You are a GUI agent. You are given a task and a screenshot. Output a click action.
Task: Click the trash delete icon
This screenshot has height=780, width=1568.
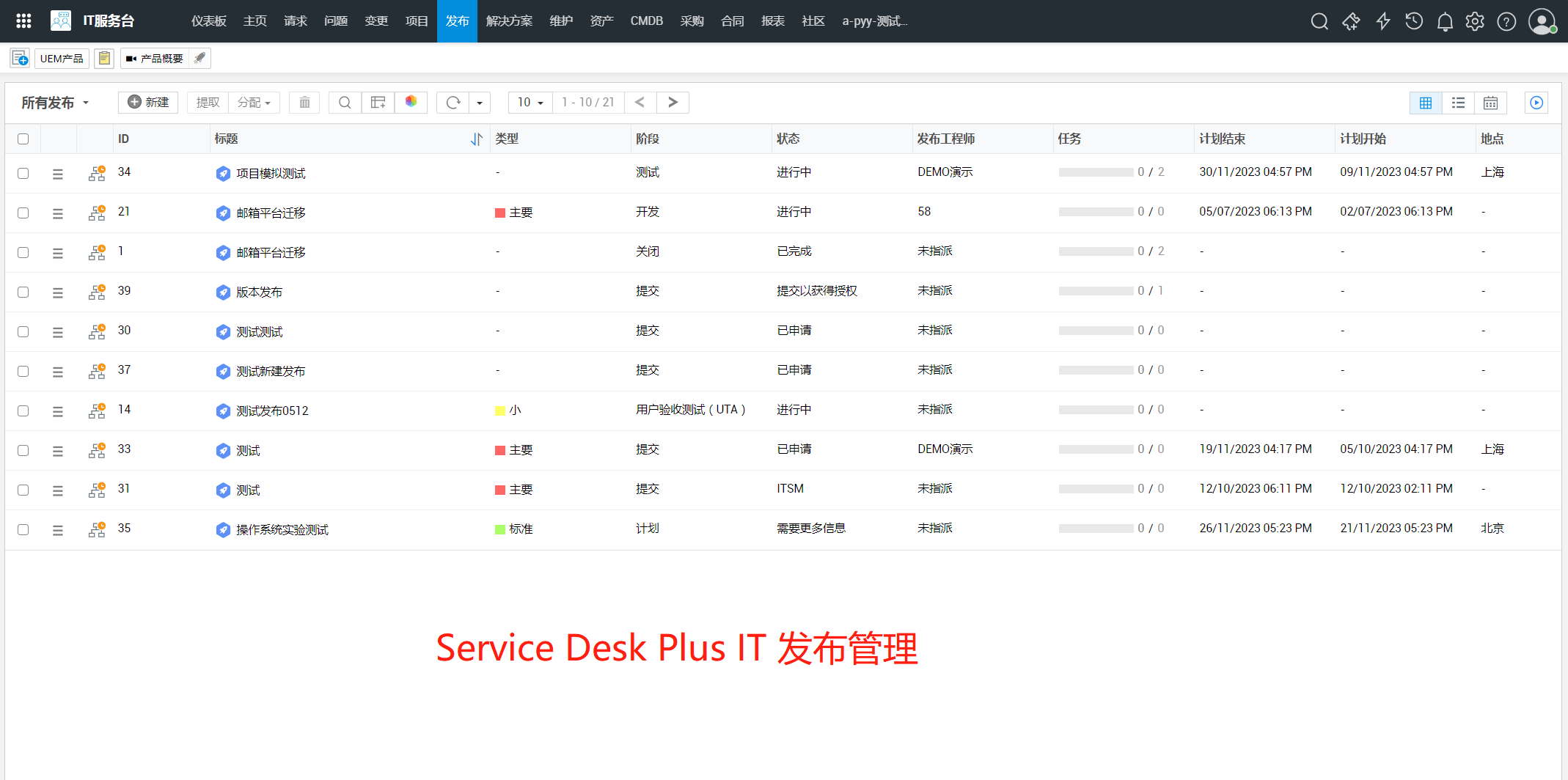click(x=304, y=103)
